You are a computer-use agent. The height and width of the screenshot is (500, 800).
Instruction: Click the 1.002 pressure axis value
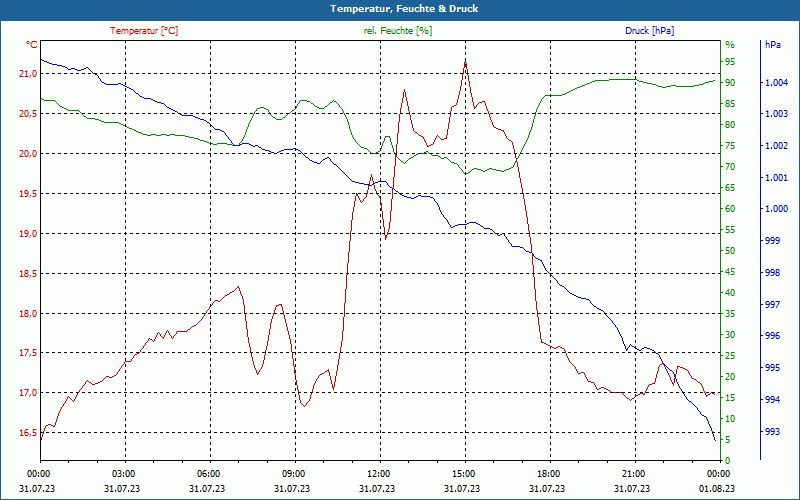tap(777, 146)
